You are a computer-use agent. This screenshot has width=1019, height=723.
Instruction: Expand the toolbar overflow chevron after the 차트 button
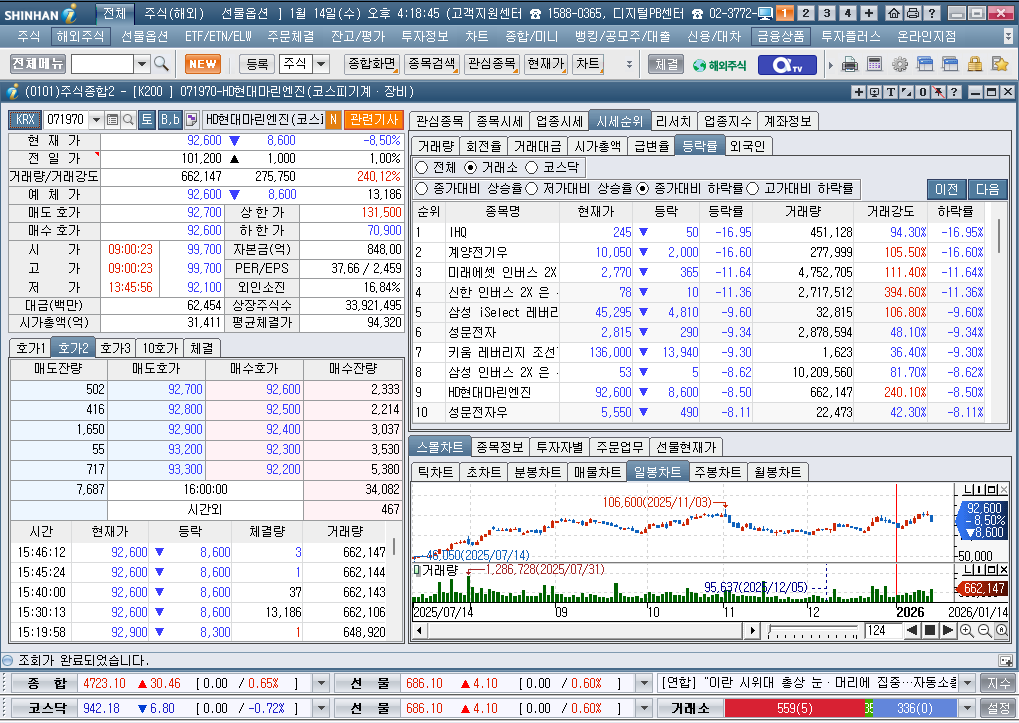tap(628, 64)
